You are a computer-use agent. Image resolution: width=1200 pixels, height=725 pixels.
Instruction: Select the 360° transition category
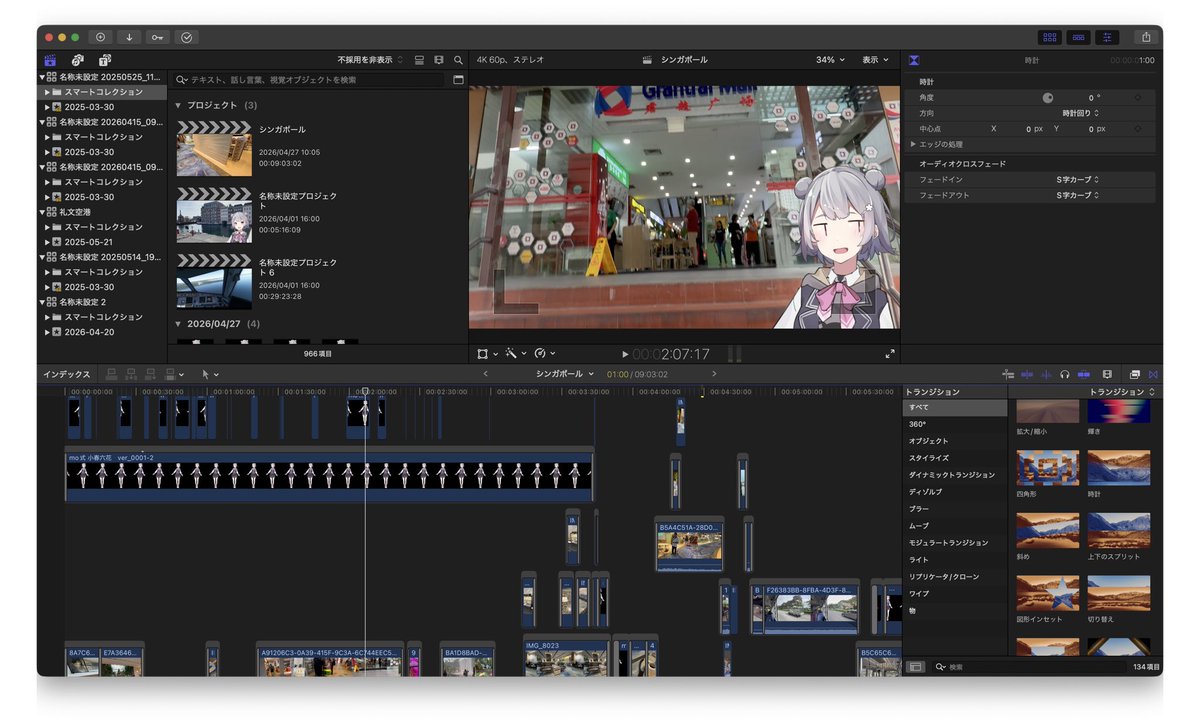point(955,424)
